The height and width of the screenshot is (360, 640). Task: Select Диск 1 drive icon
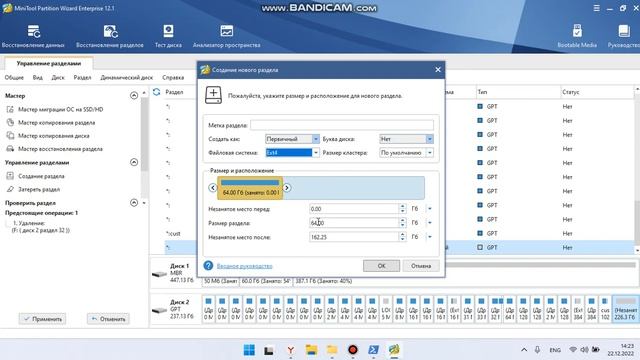tap(159, 273)
